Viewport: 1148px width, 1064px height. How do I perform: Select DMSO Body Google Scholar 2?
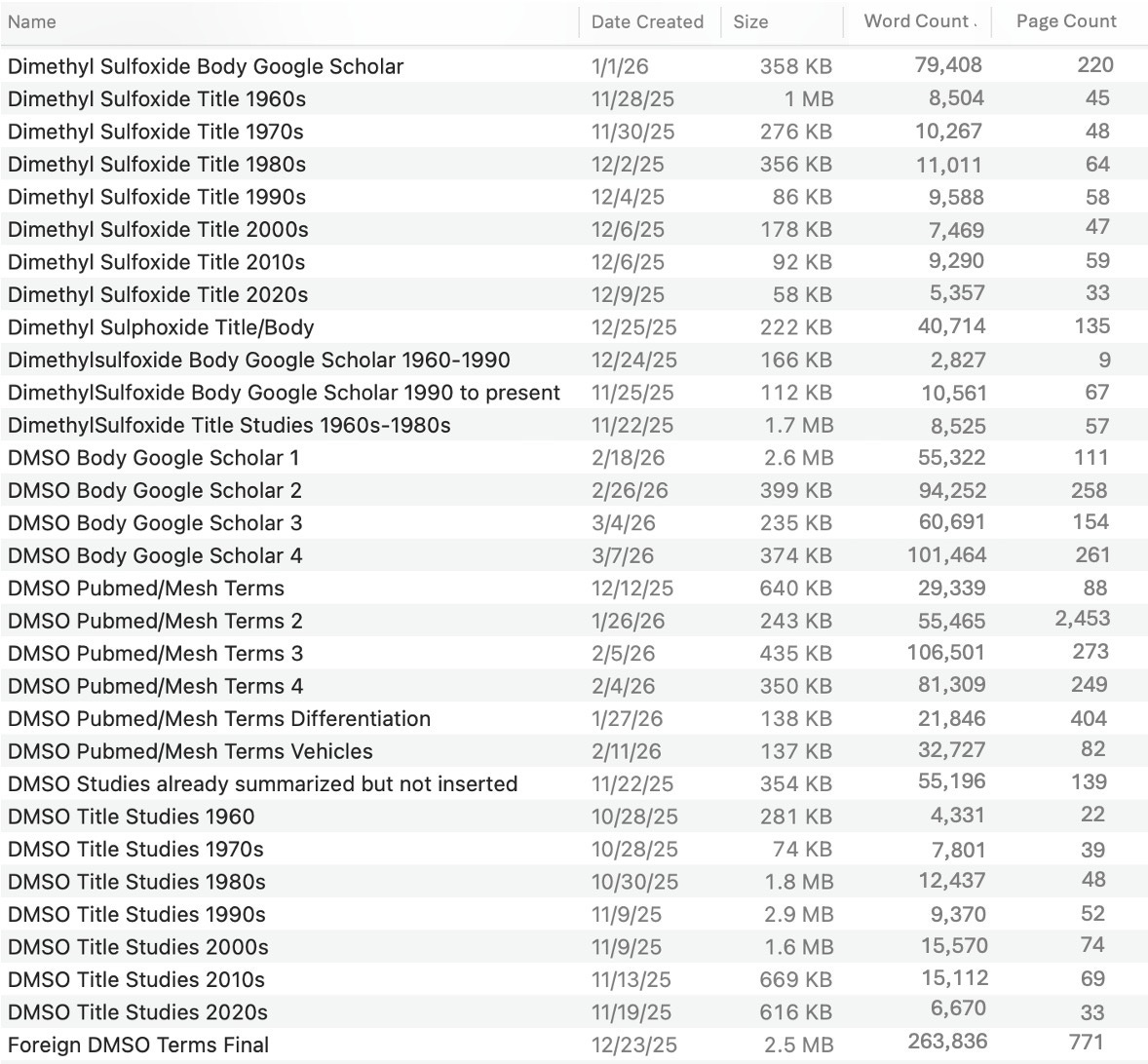click(x=152, y=490)
